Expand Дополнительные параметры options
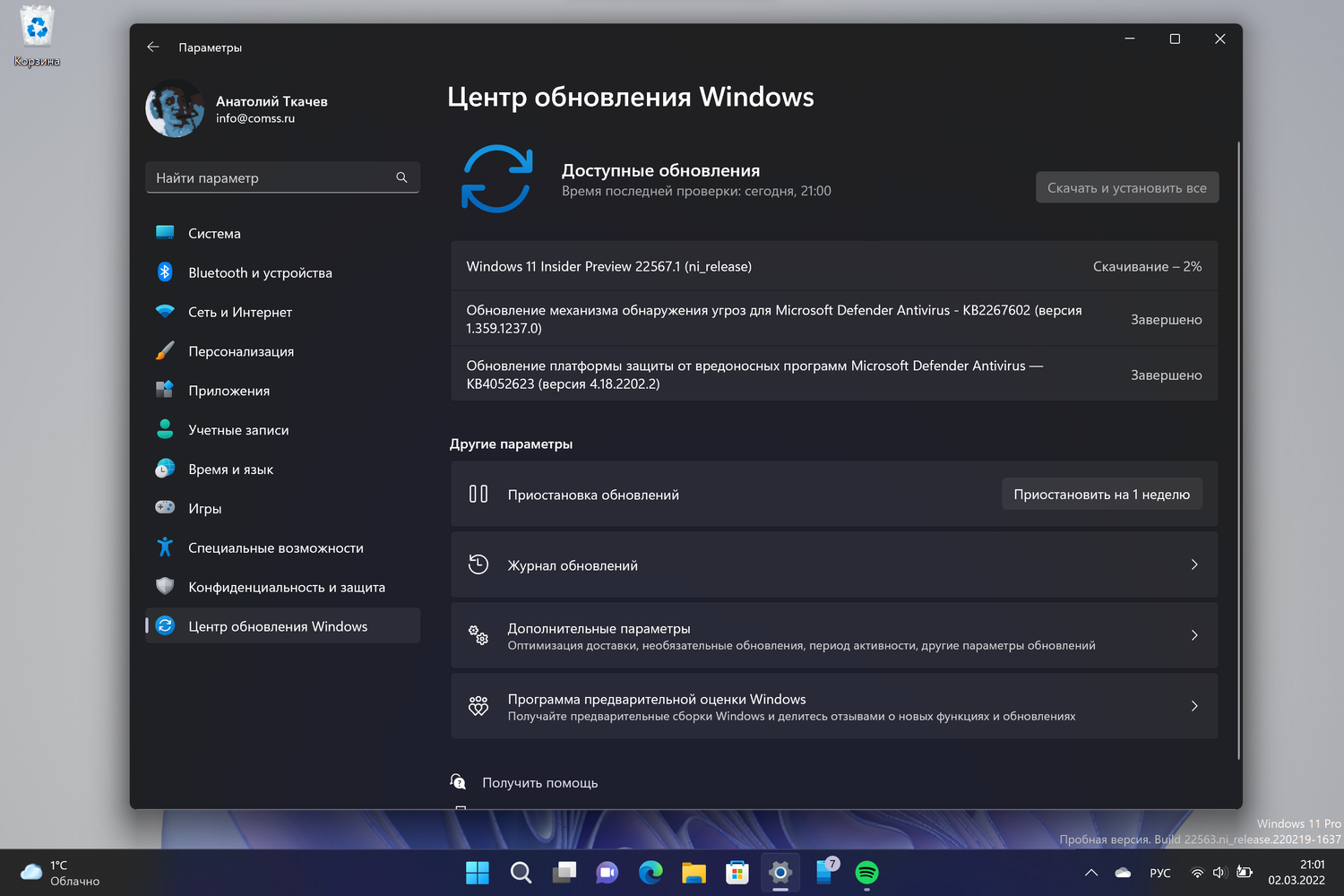1344x896 pixels. point(833,634)
